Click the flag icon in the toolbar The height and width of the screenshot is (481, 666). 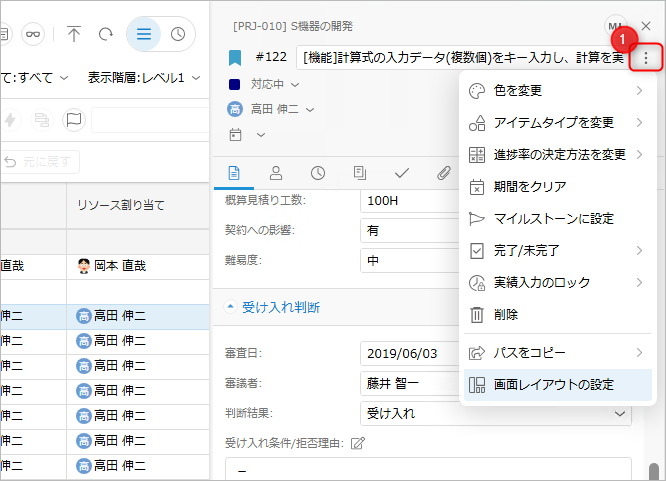click(74, 120)
